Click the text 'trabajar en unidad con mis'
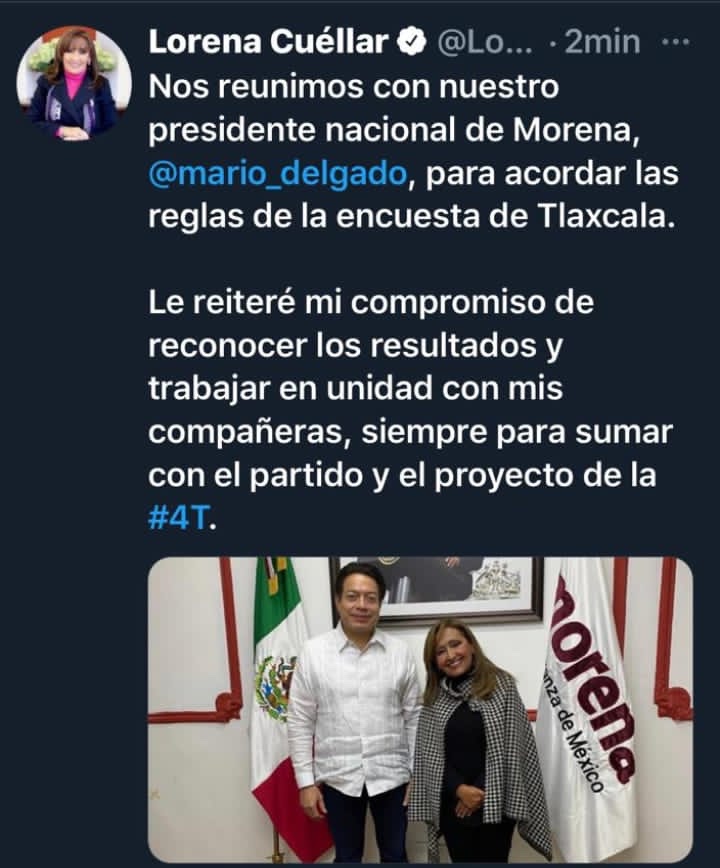The height and width of the screenshot is (868, 720). [x=355, y=388]
